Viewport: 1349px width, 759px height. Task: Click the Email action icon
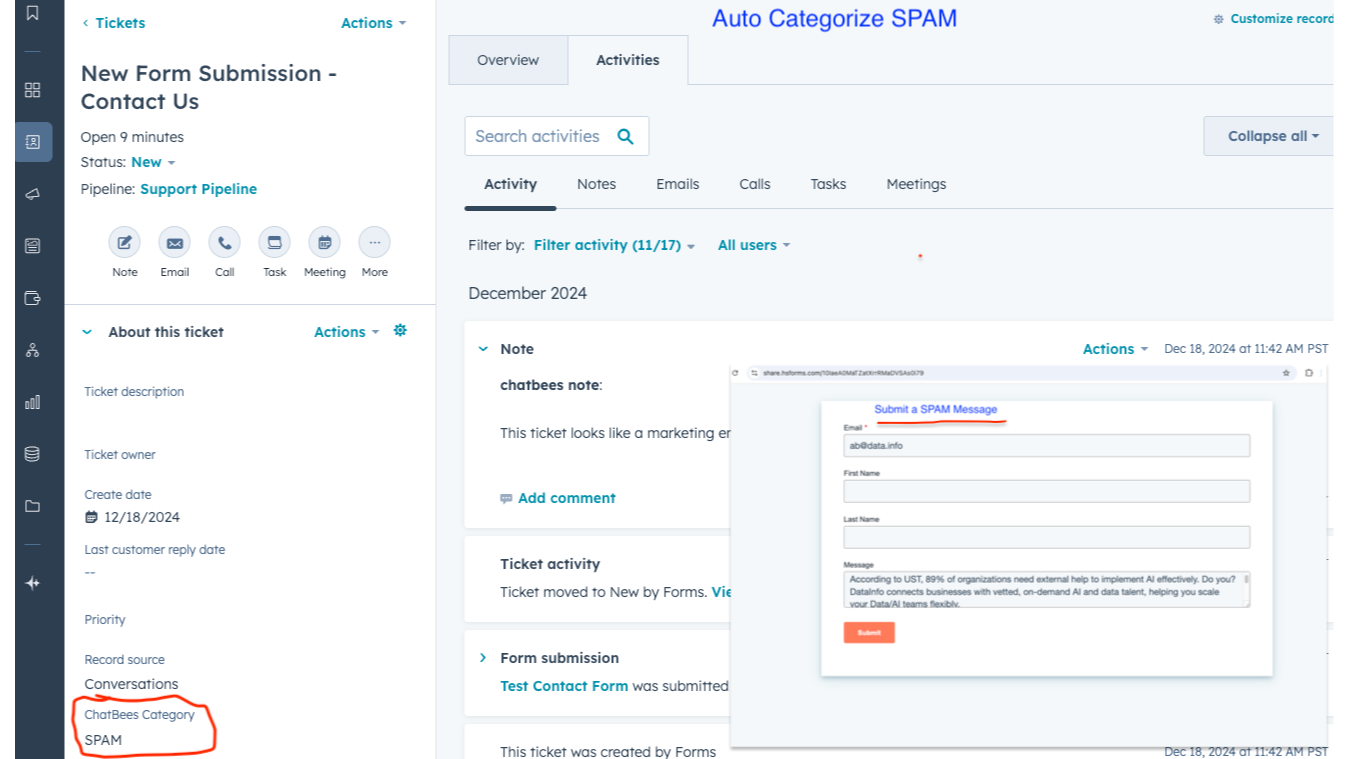click(x=174, y=243)
